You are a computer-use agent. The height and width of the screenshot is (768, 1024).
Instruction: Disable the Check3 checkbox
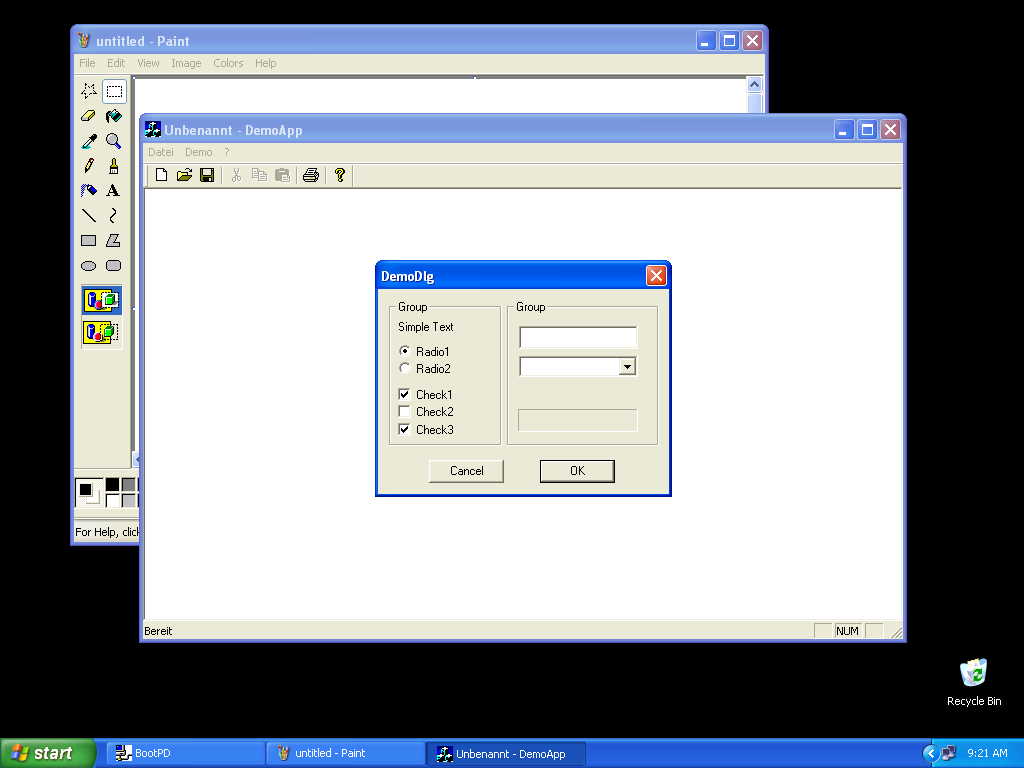coord(404,430)
